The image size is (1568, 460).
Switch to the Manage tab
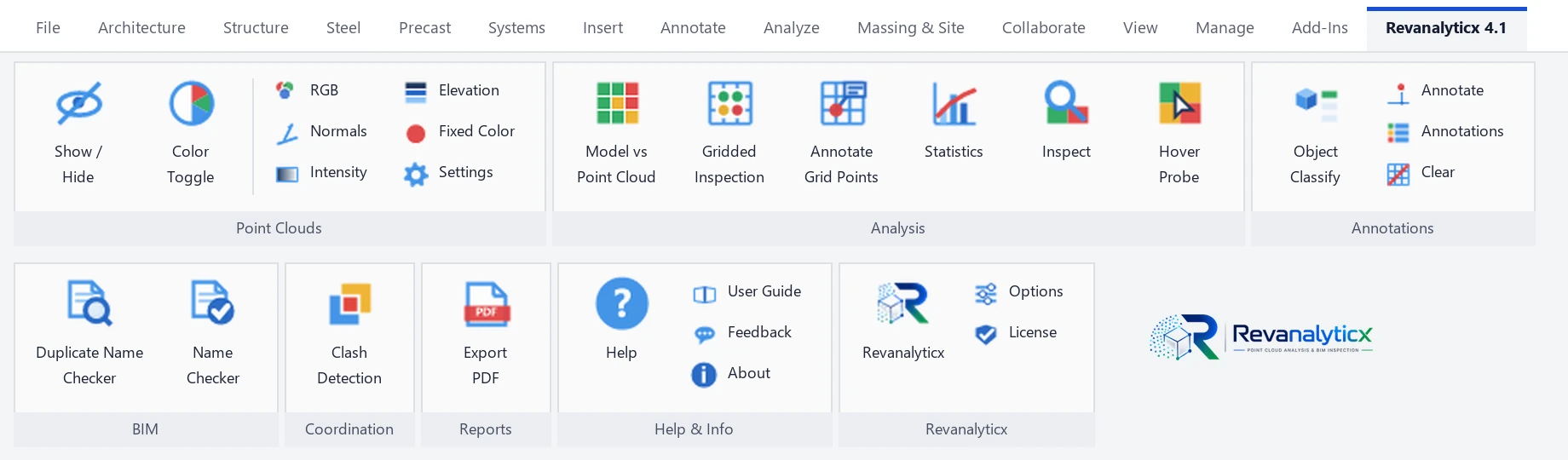(x=1225, y=28)
